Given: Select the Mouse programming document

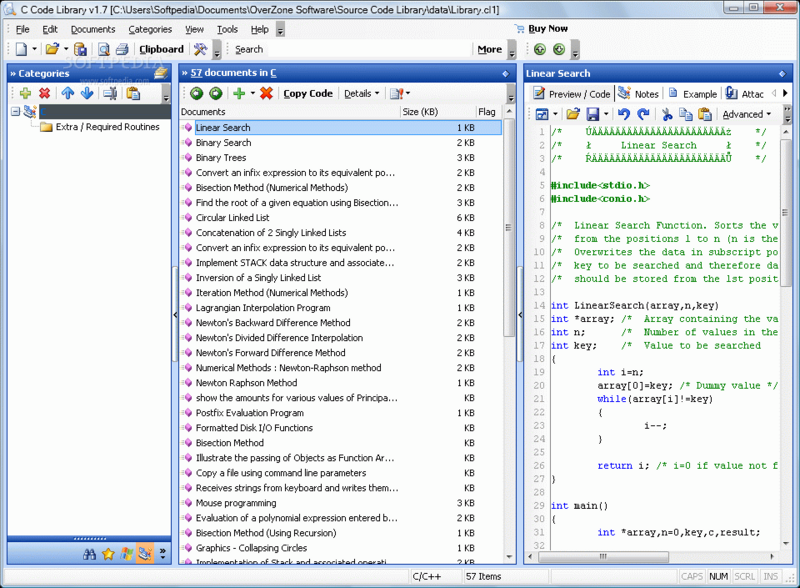Looking at the screenshot, I should click(x=236, y=503).
